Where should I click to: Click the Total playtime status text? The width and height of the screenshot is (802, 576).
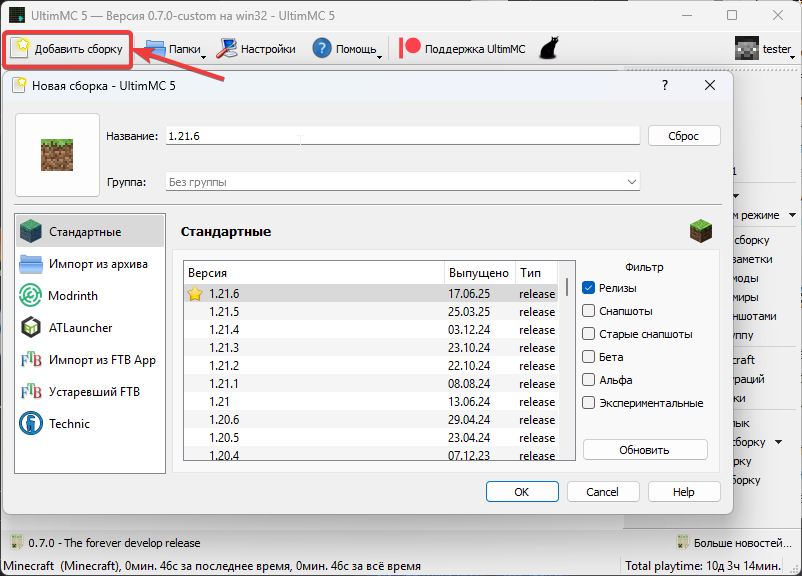[x=703, y=566]
